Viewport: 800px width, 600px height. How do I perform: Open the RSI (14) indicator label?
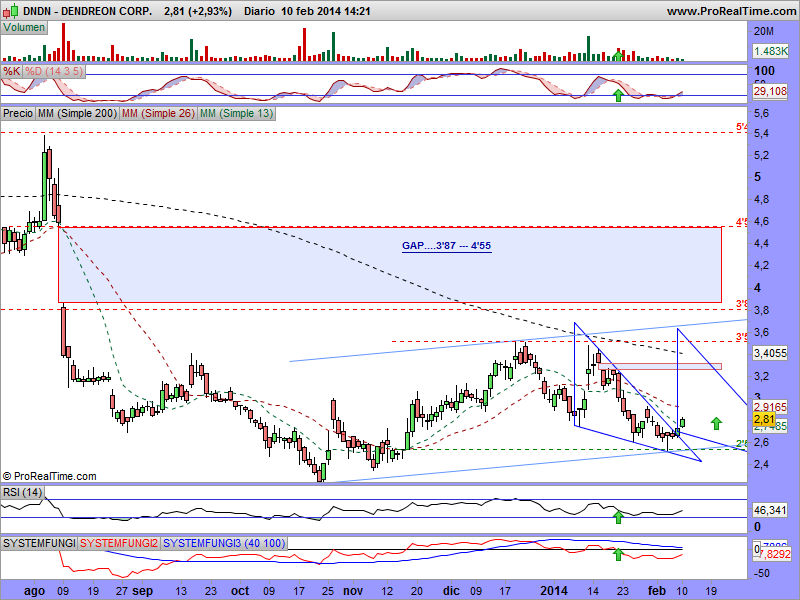22,492
